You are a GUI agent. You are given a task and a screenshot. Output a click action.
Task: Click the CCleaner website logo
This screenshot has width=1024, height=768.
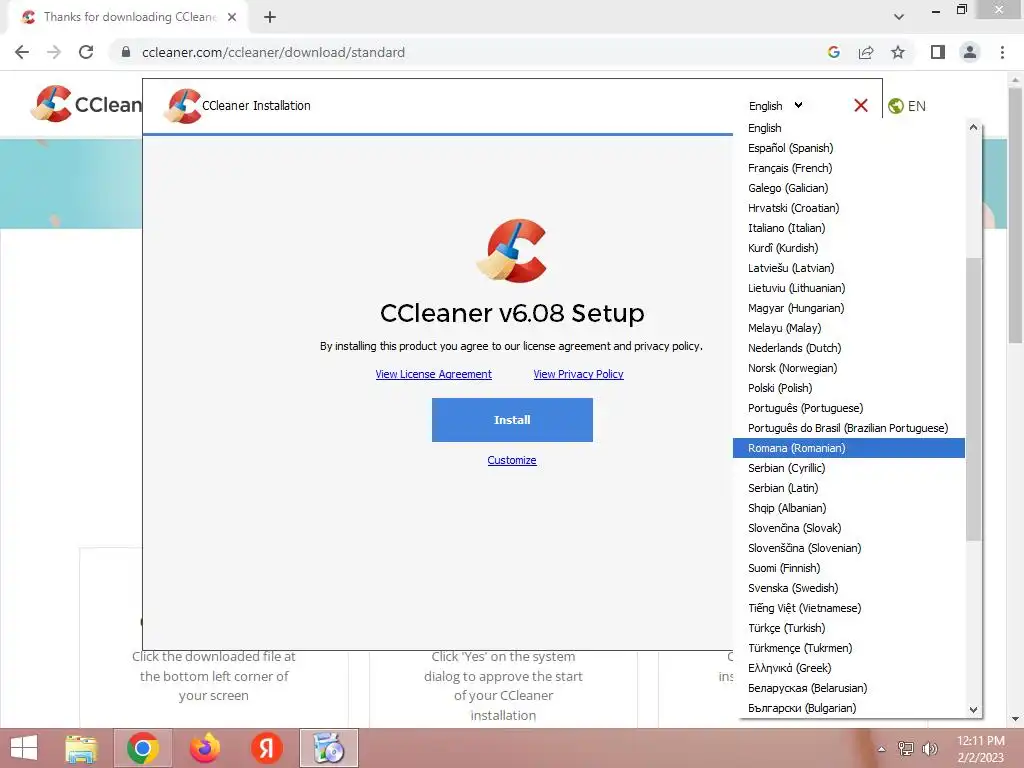click(86, 104)
